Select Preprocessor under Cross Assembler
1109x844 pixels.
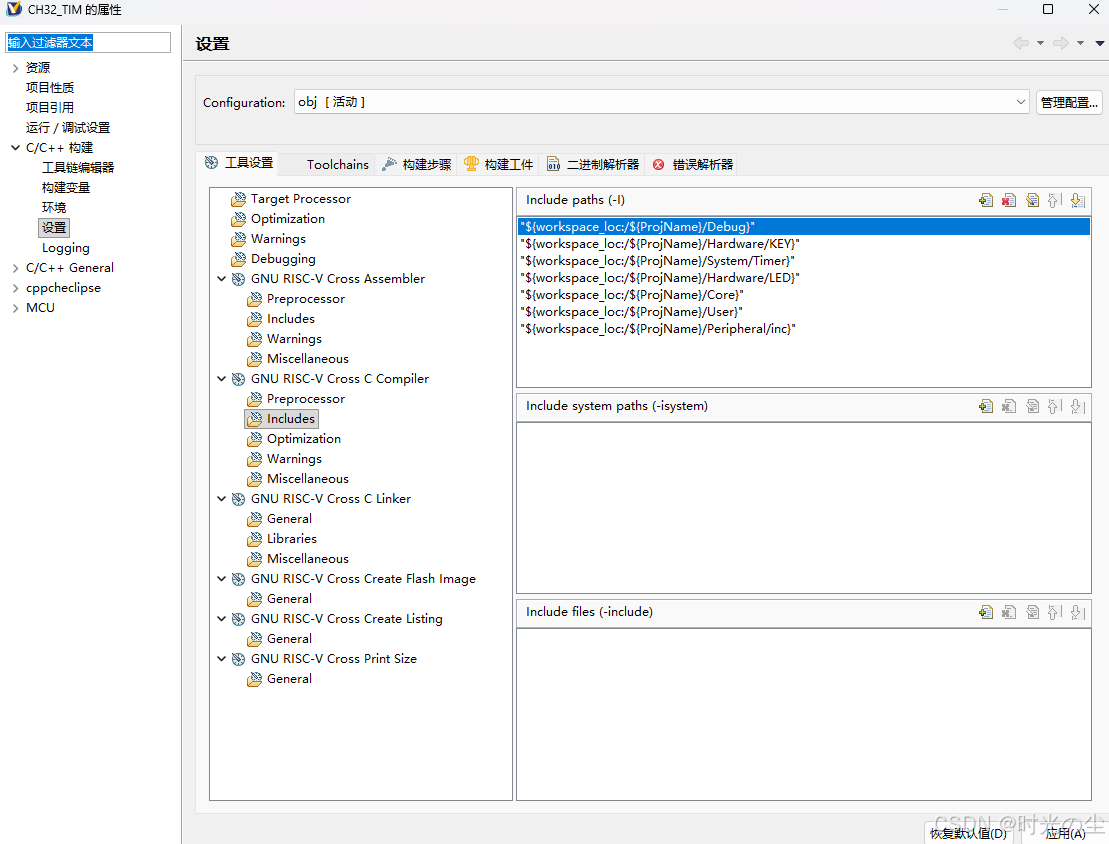click(306, 299)
